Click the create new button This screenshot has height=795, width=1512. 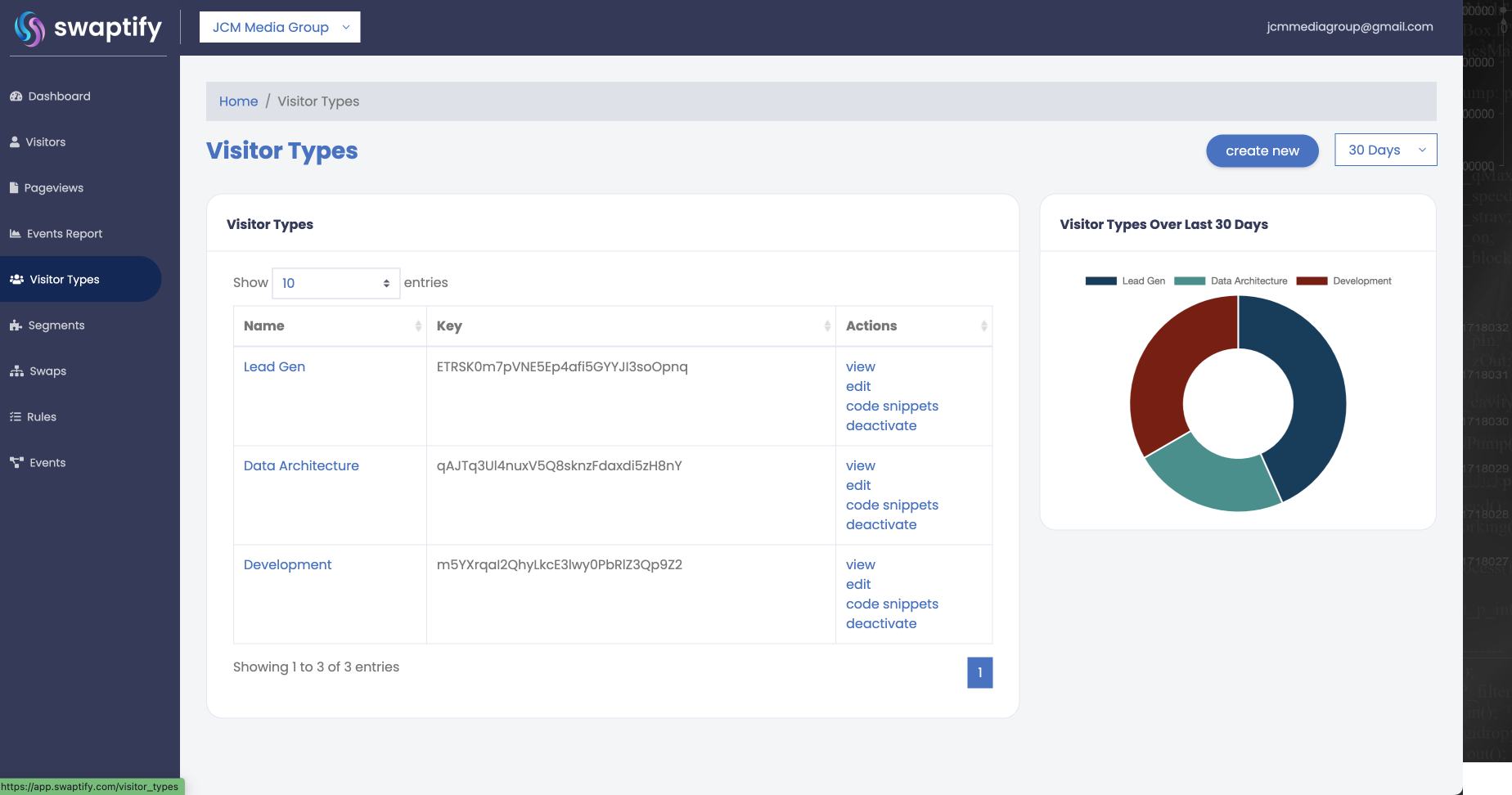click(1262, 150)
